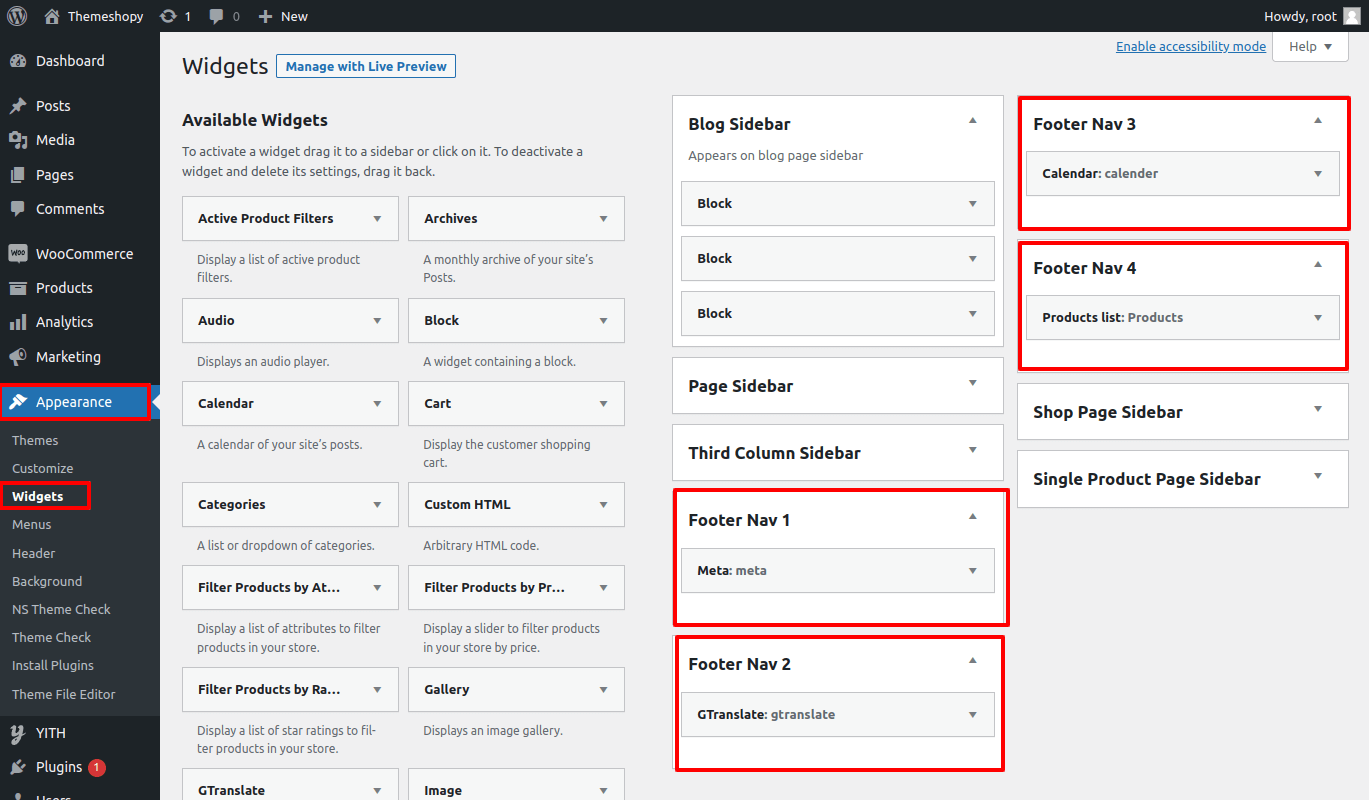Click the root user avatar

point(1351,16)
